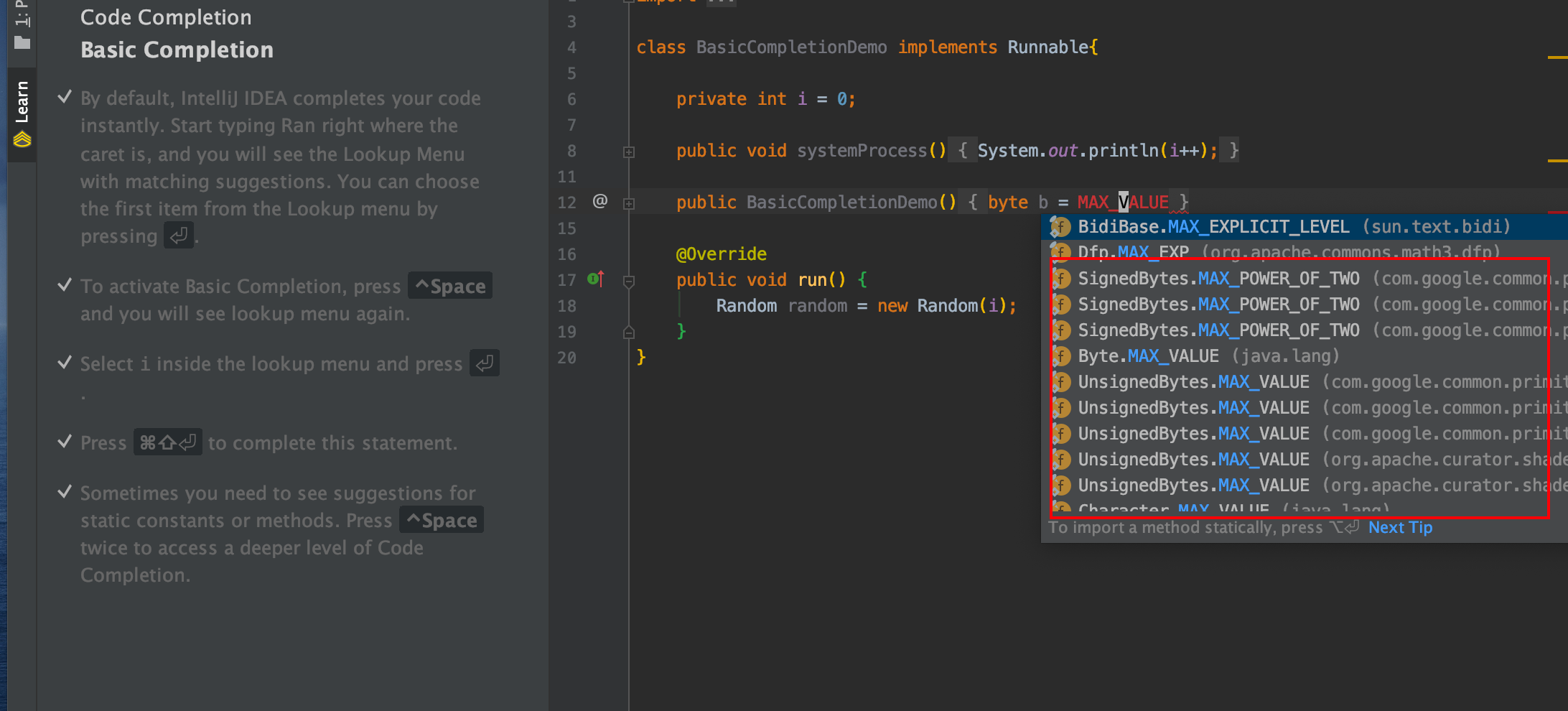Click the first step checkmark 'By default, IntelliJ IDEA'

65,97
